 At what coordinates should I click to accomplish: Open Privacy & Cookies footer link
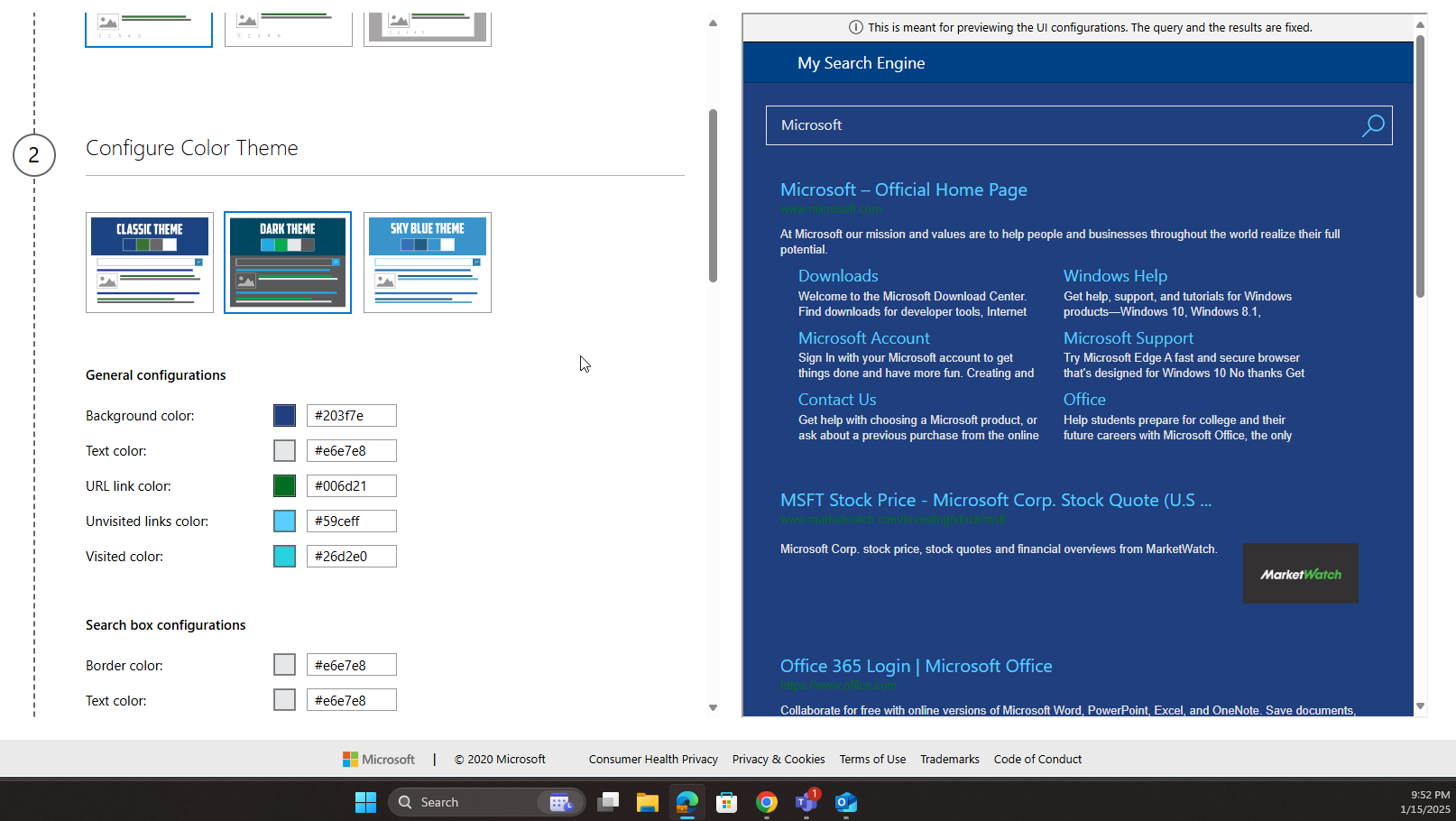point(779,760)
